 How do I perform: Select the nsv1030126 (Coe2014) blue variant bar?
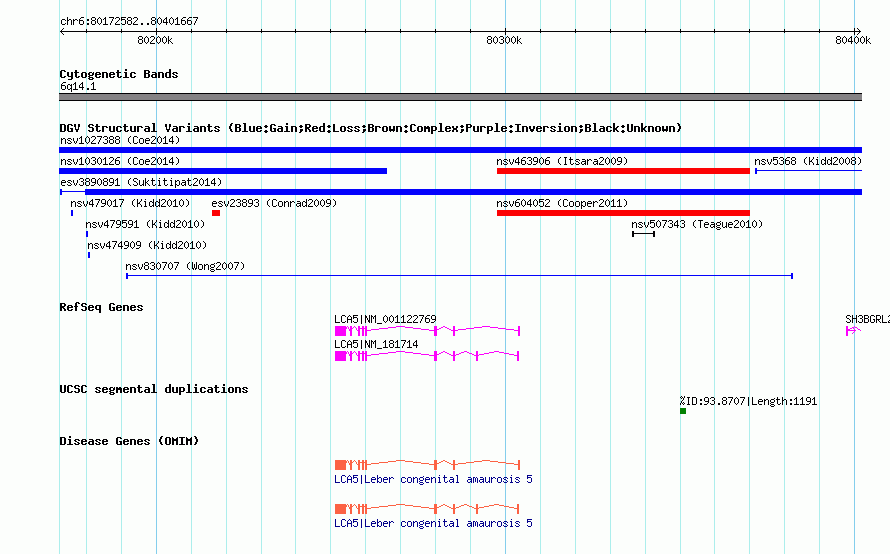[x=223, y=171]
